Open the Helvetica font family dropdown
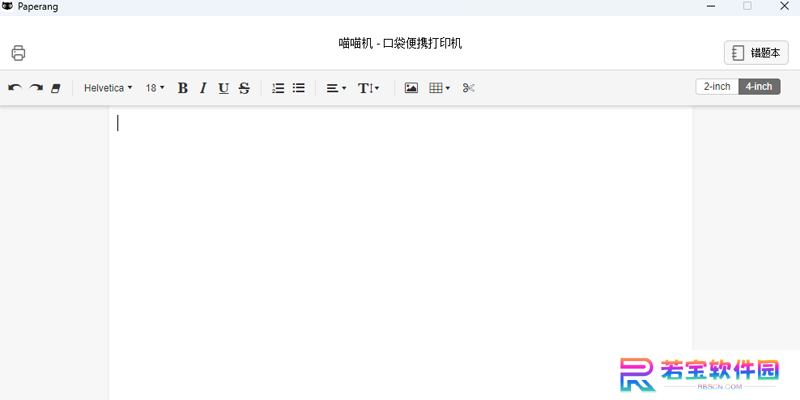Image resolution: width=800 pixels, height=400 pixels. (x=108, y=88)
